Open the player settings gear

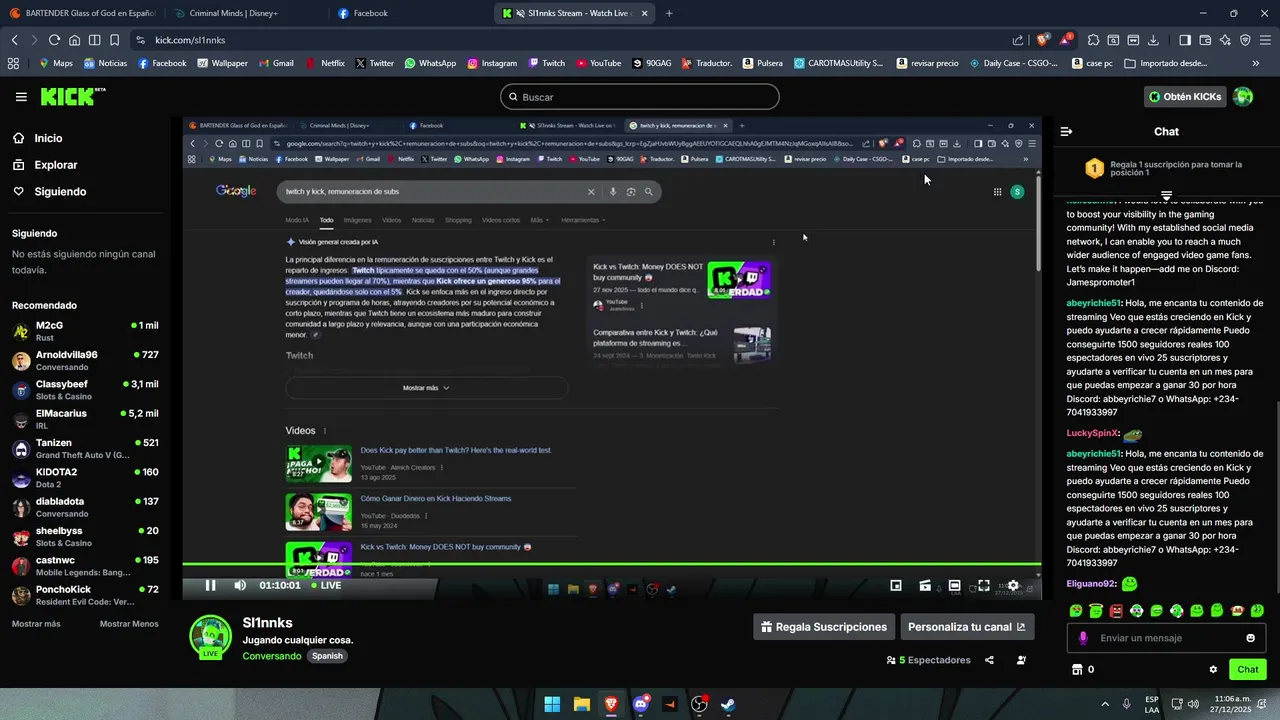tap(1013, 585)
